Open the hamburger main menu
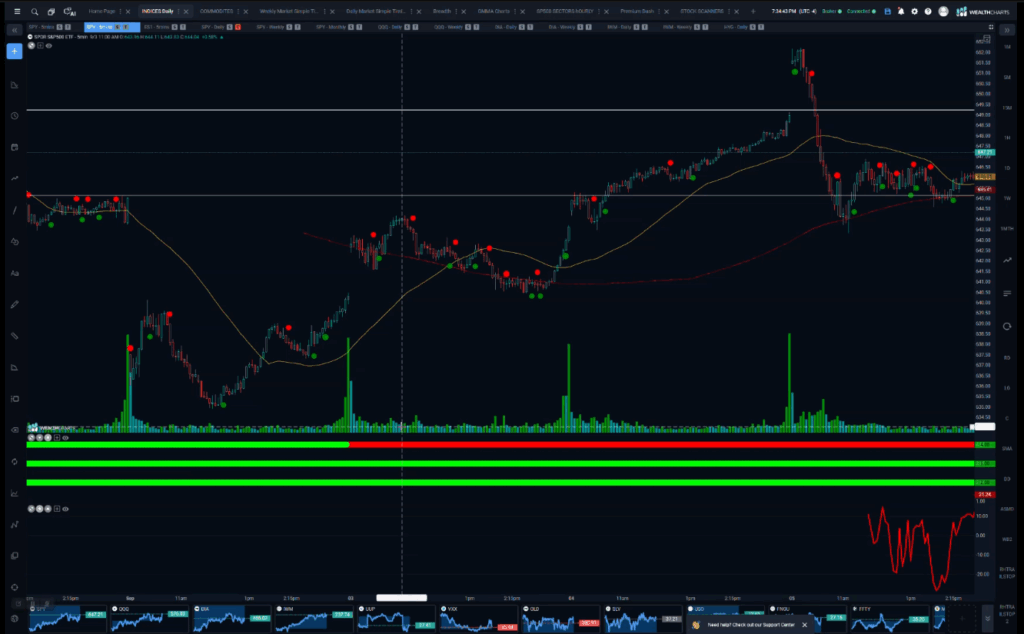 17,11
